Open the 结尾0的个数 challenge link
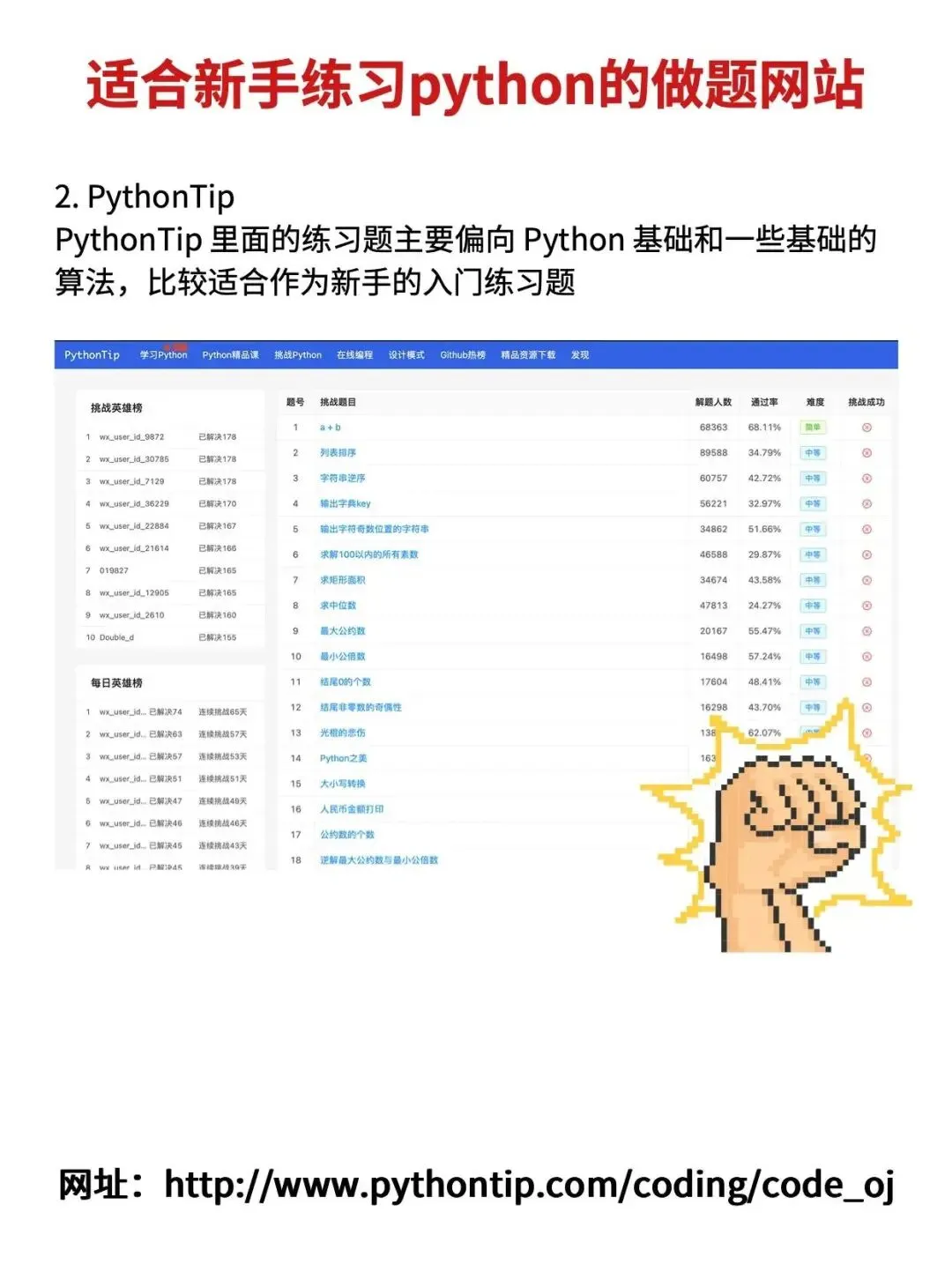The image size is (952, 1272). click(345, 682)
